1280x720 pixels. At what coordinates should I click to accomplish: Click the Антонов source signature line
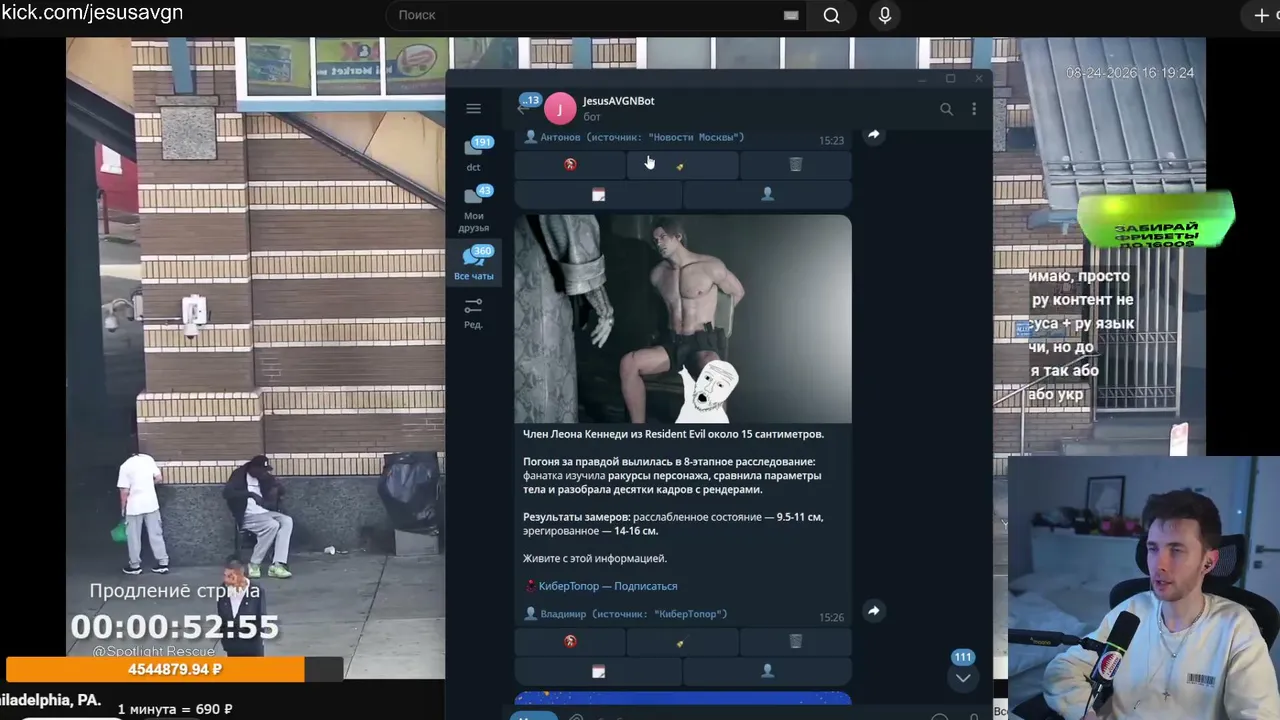634,138
